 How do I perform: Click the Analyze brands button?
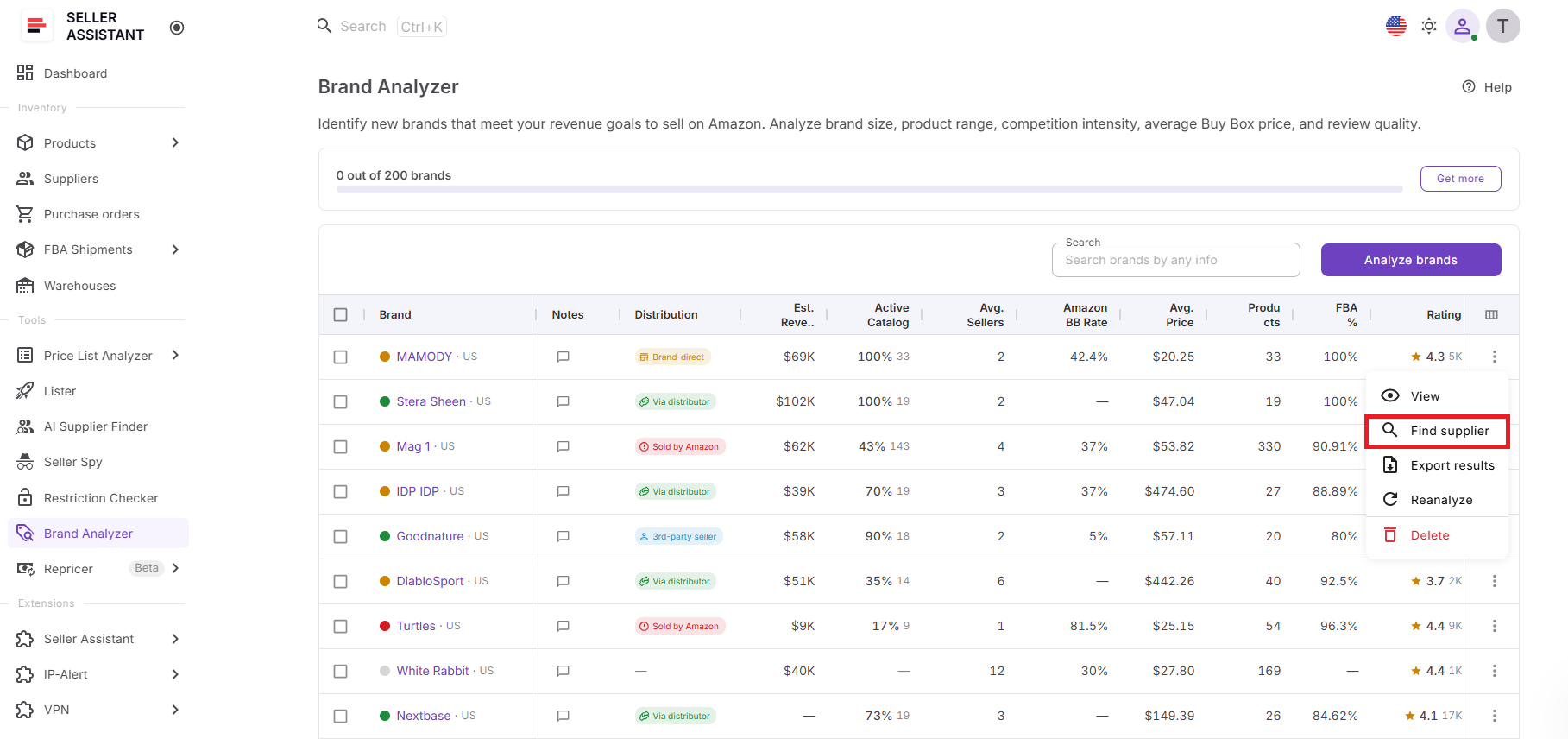tap(1411, 260)
